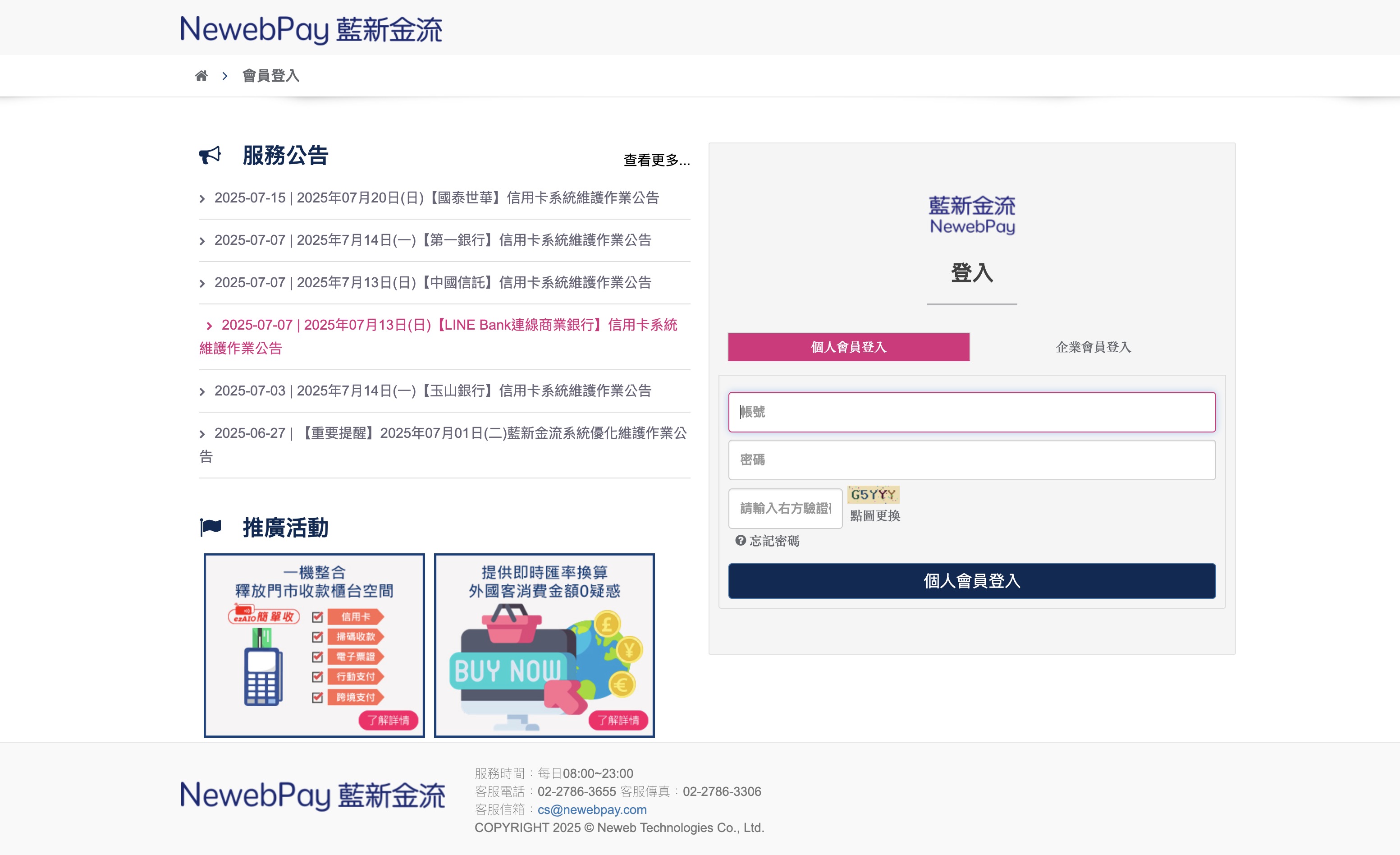Click chevron beside 重要提醒 announcement
Viewport: 1400px width, 855px height.
(202, 434)
